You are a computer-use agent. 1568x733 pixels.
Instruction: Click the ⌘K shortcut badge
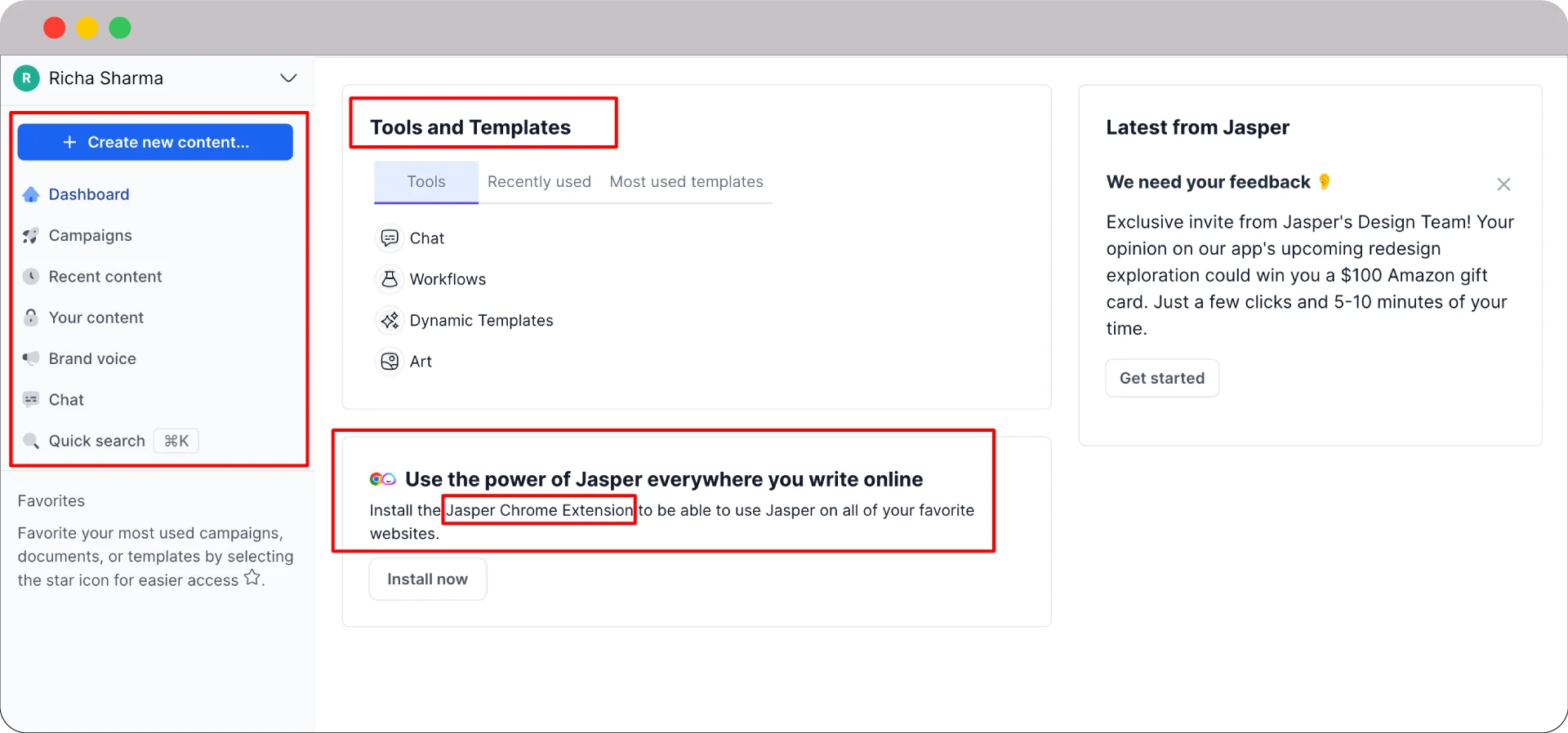tap(176, 441)
